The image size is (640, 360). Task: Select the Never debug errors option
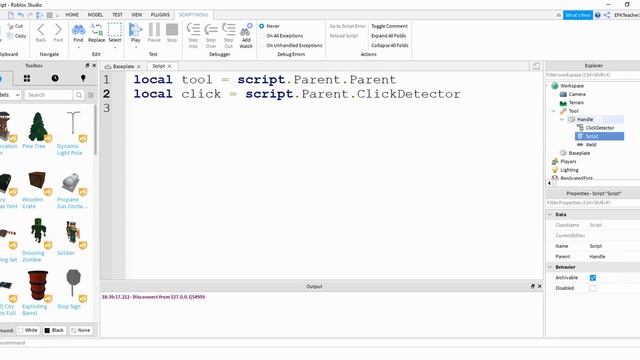tap(262, 26)
